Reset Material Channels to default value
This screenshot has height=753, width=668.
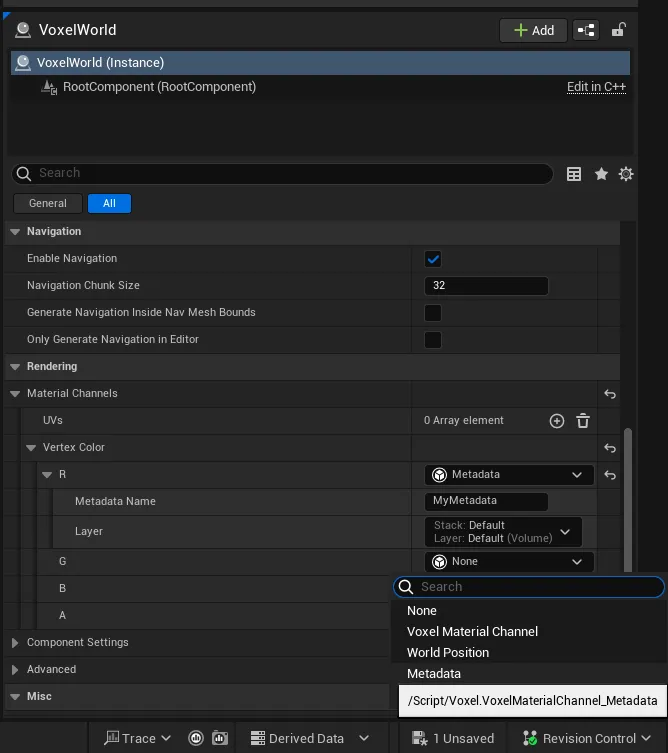point(610,394)
